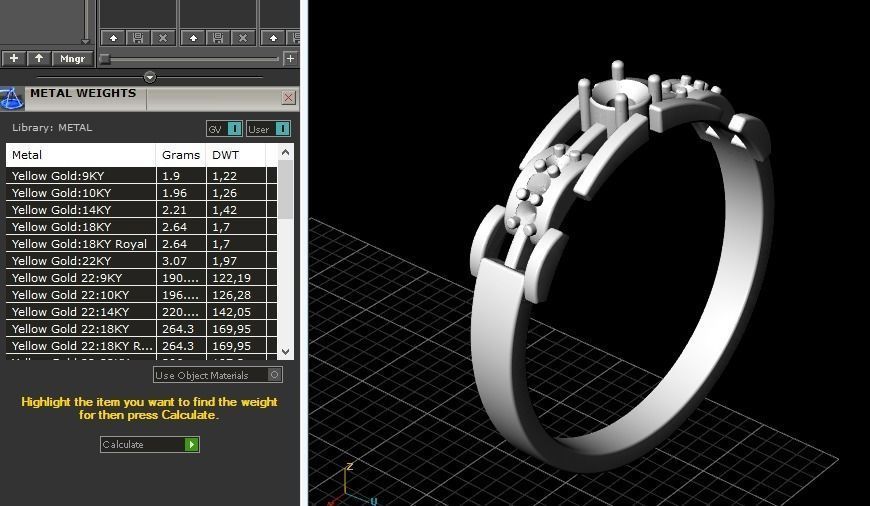The height and width of the screenshot is (506, 870).
Task: Click the save disk icon of the second slot
Action: tap(218, 38)
